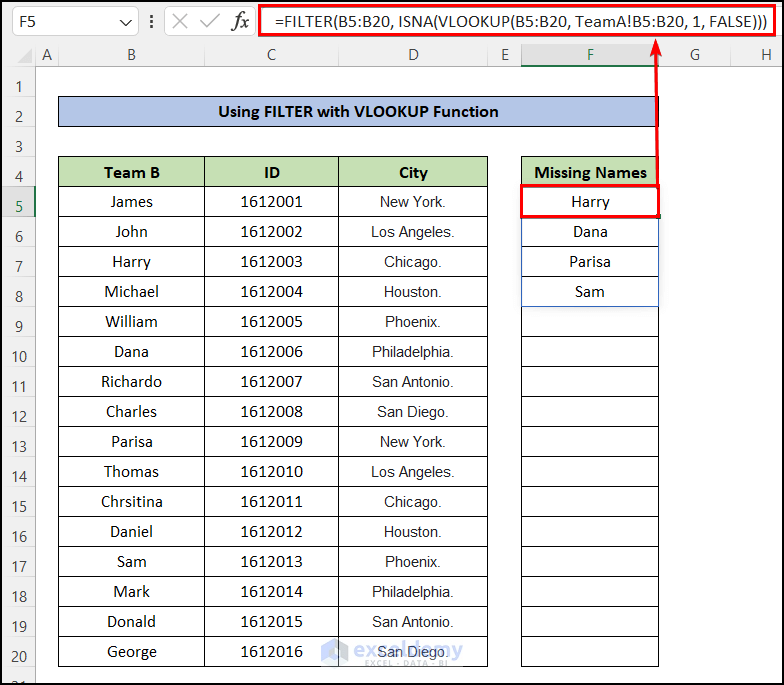Select 'Dana' in the Missing Names column

coord(590,232)
